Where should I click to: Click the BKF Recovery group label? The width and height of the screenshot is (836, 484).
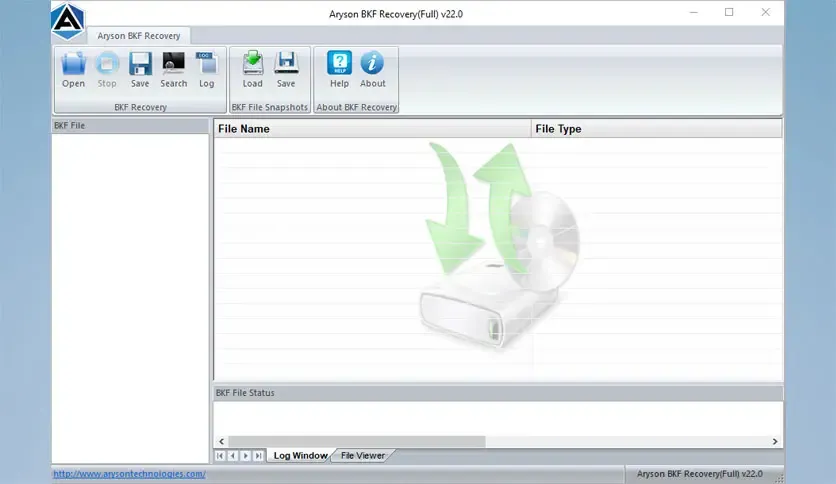[140, 107]
